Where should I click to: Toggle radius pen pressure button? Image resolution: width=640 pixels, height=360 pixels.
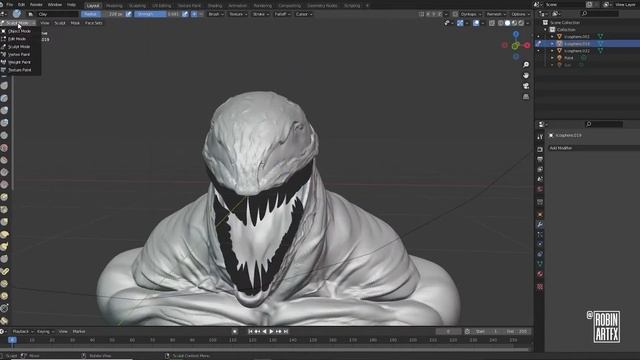(x=129, y=14)
